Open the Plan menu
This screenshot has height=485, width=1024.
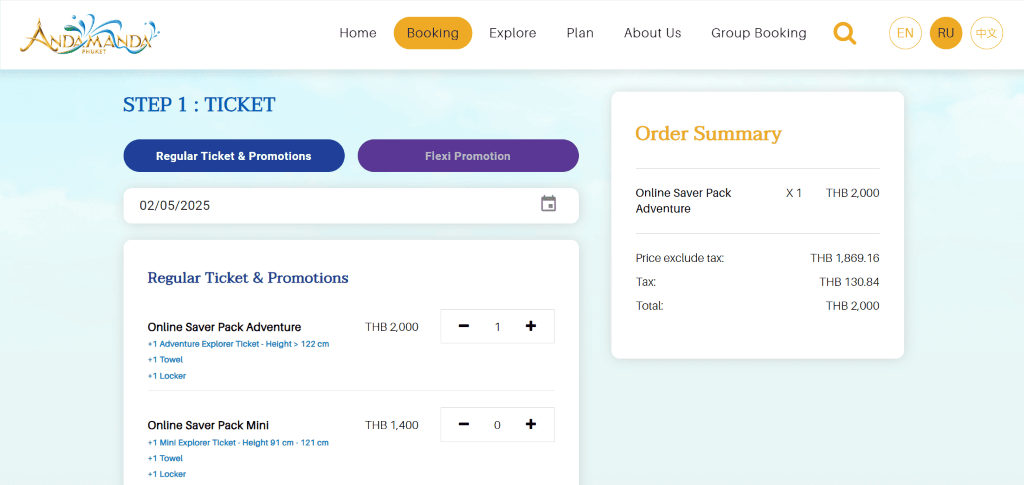point(580,33)
